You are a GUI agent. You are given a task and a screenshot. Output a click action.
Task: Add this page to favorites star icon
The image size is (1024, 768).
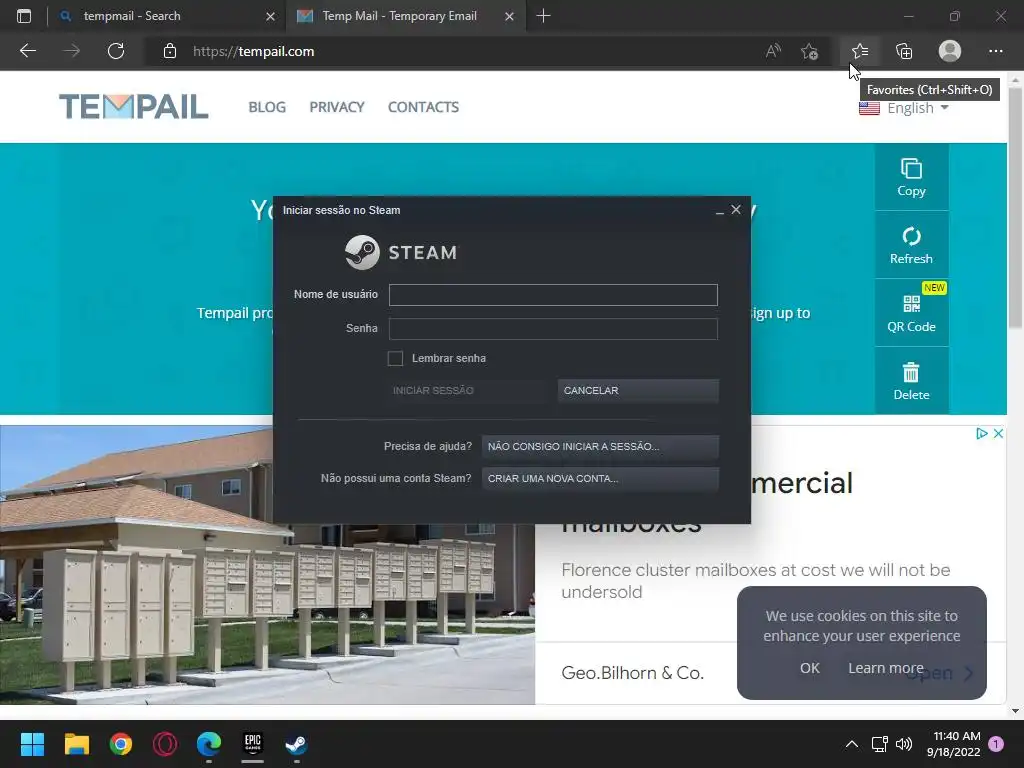point(809,51)
